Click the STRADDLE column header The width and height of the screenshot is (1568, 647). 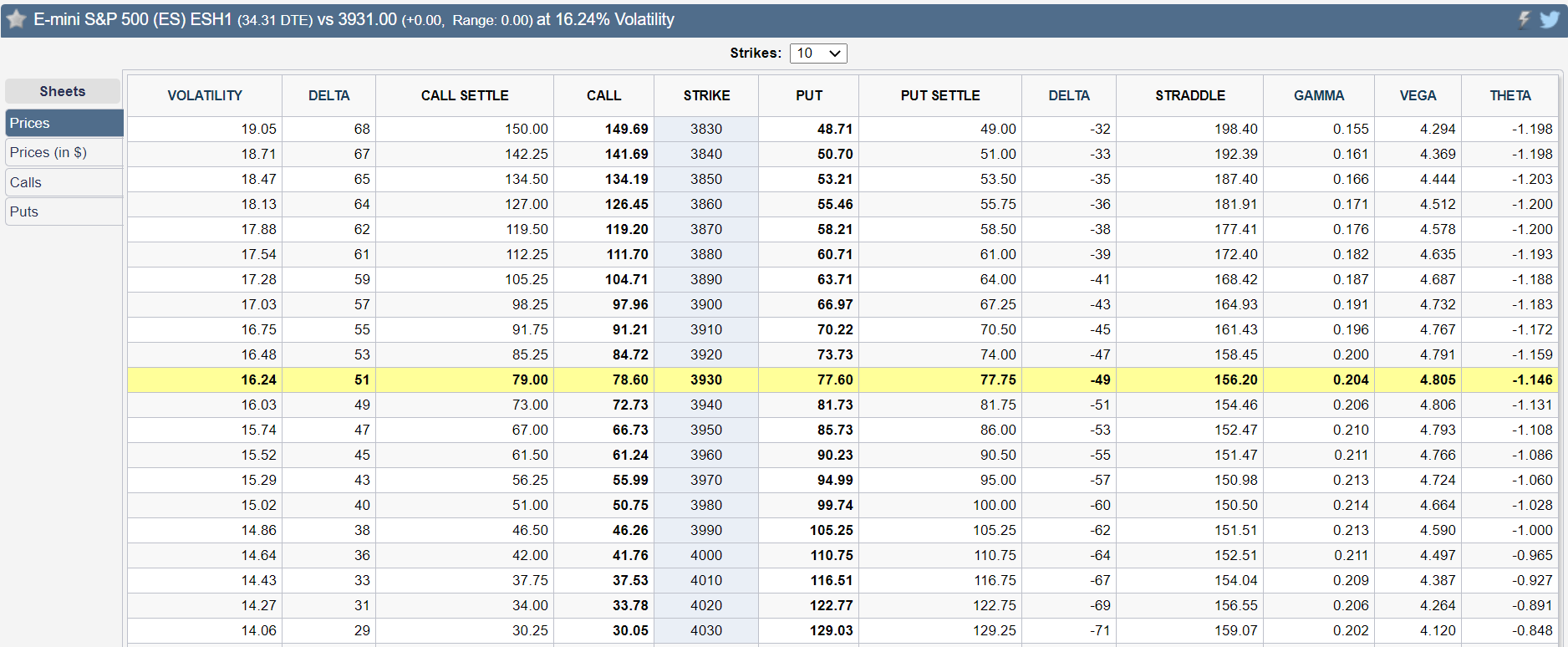tap(1190, 95)
